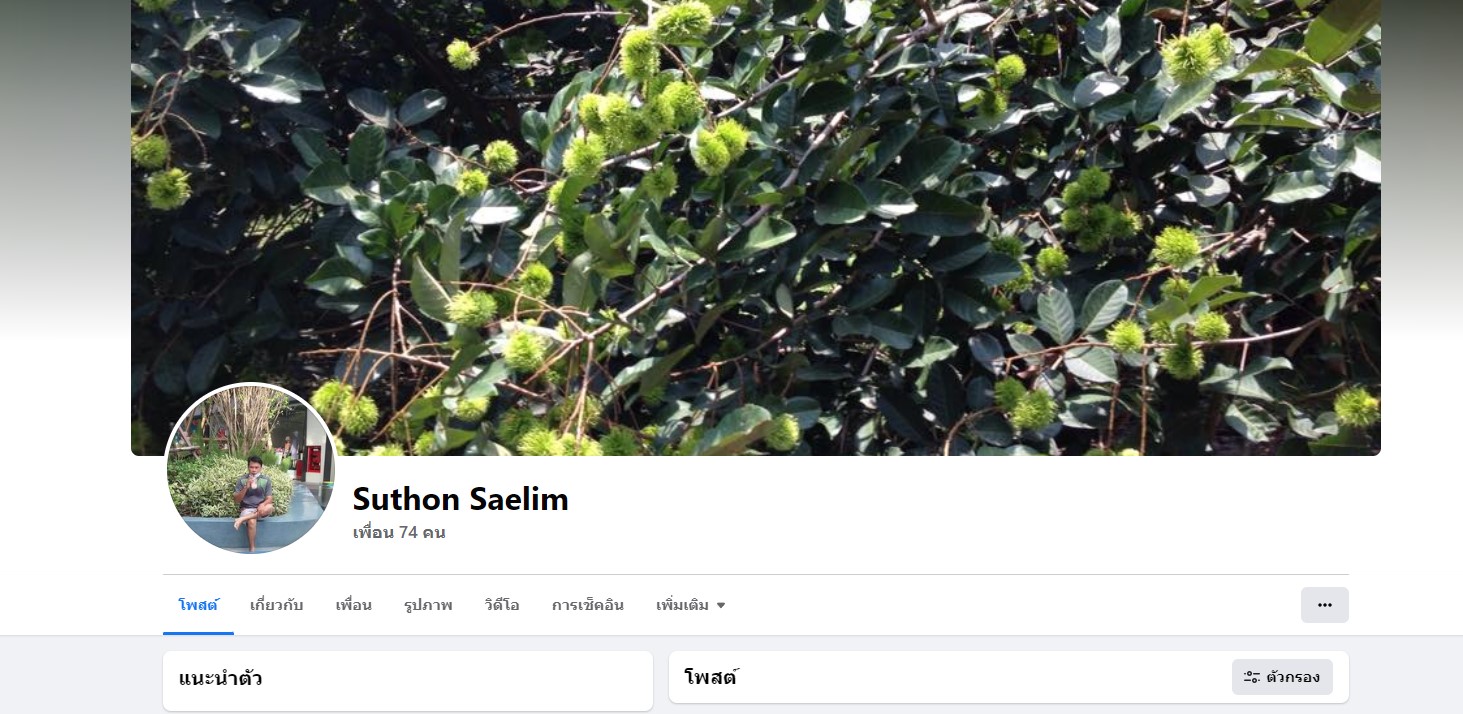Select the โพสต์ tab
The width and height of the screenshot is (1463, 714).
point(198,605)
